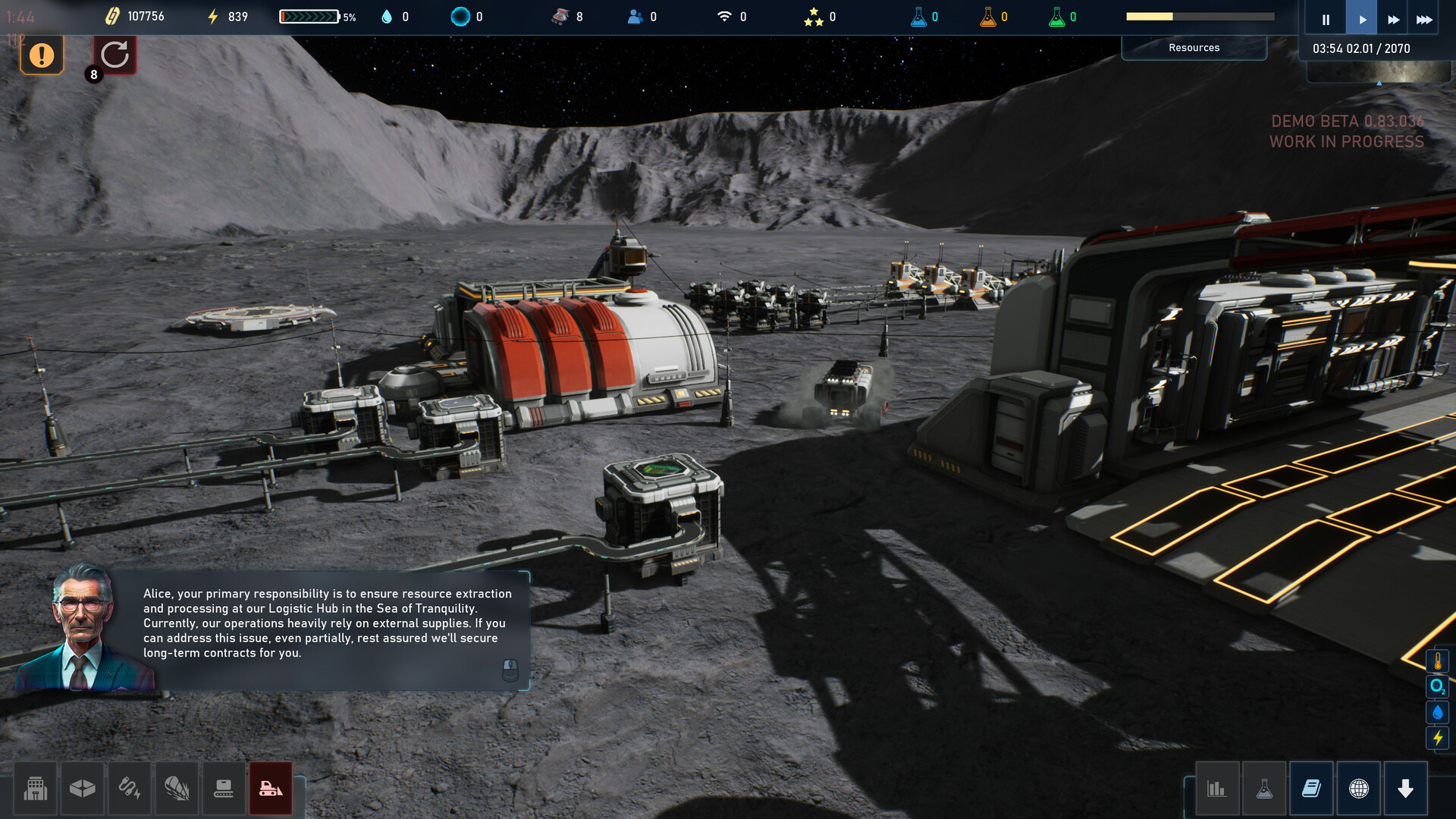The width and height of the screenshot is (1456, 819).
Task: Select the power cables tool
Action: pos(130,789)
